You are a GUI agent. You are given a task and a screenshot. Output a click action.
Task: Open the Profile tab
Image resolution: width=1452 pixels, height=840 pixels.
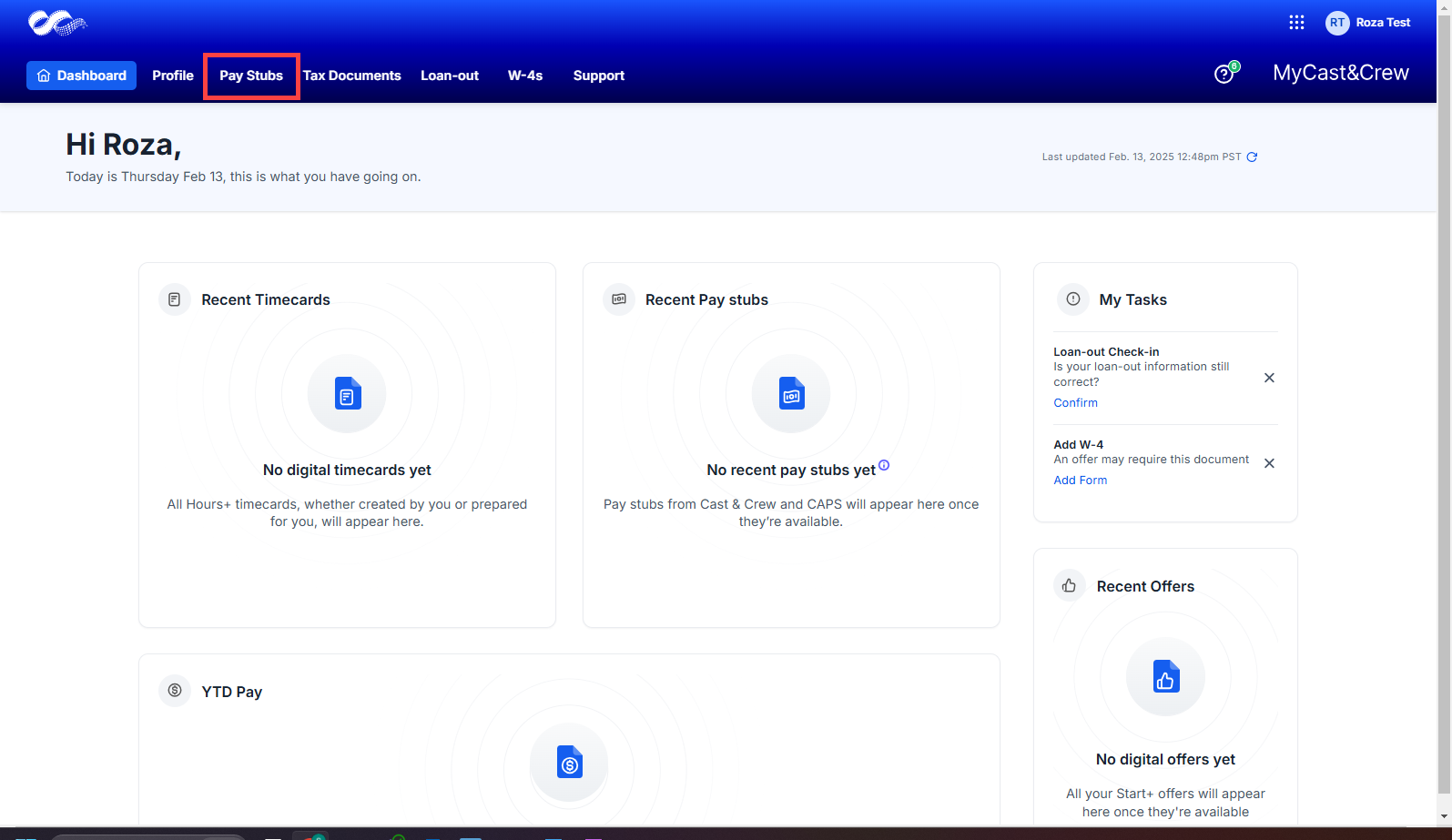click(x=173, y=76)
